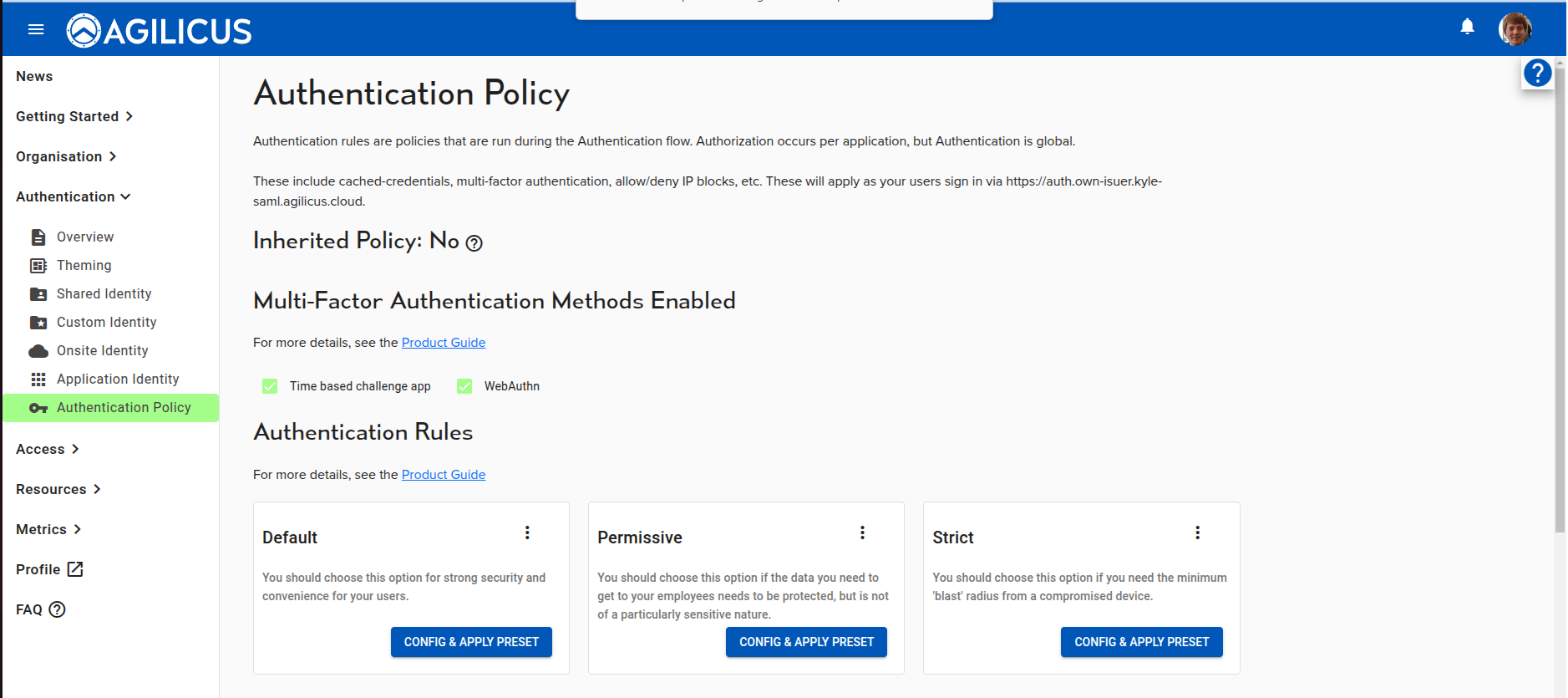Screen dimensions: 1568x698
Task: Open the Theming sidebar icon
Action: [38, 265]
